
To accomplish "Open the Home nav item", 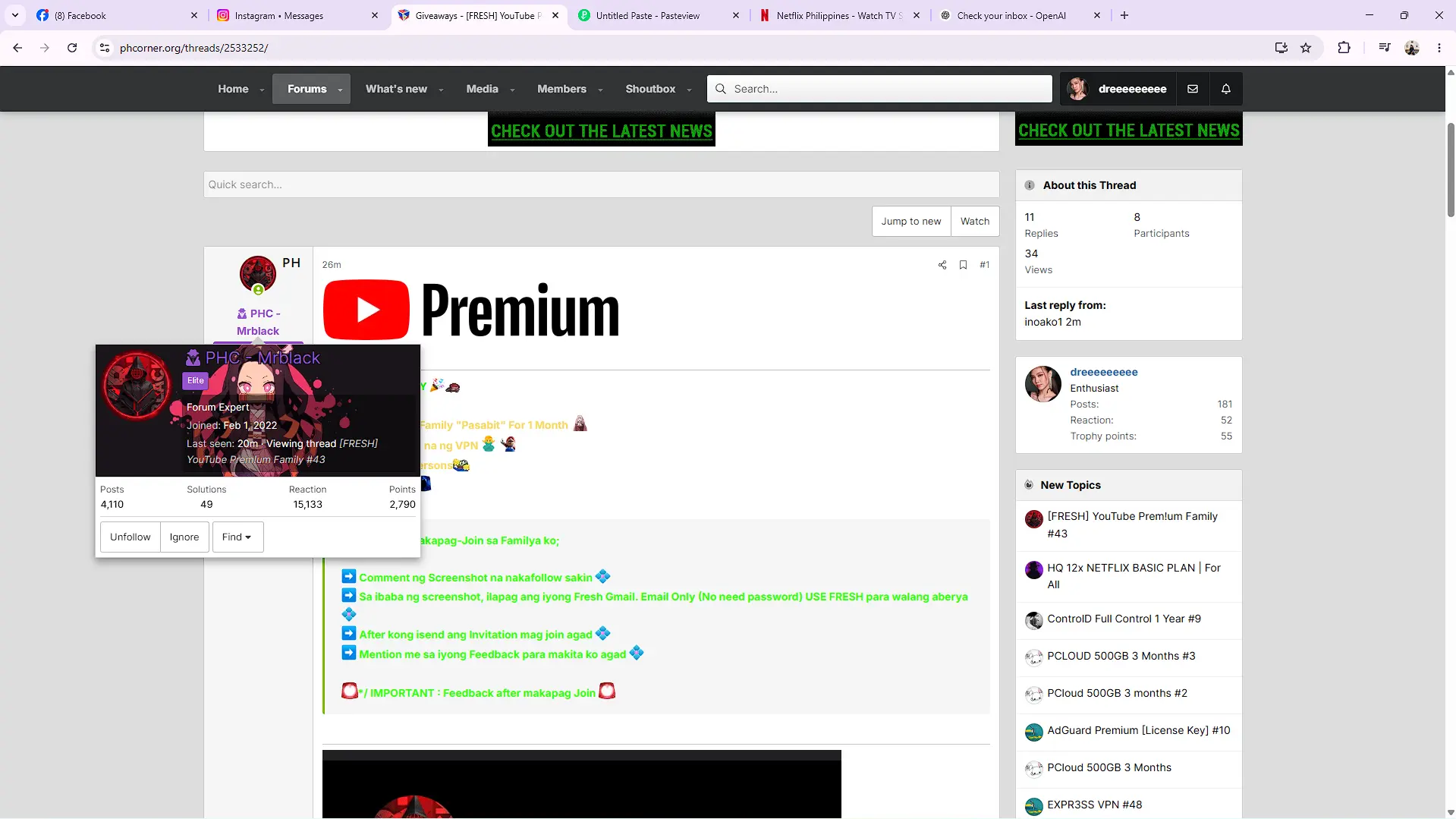I will point(233,89).
